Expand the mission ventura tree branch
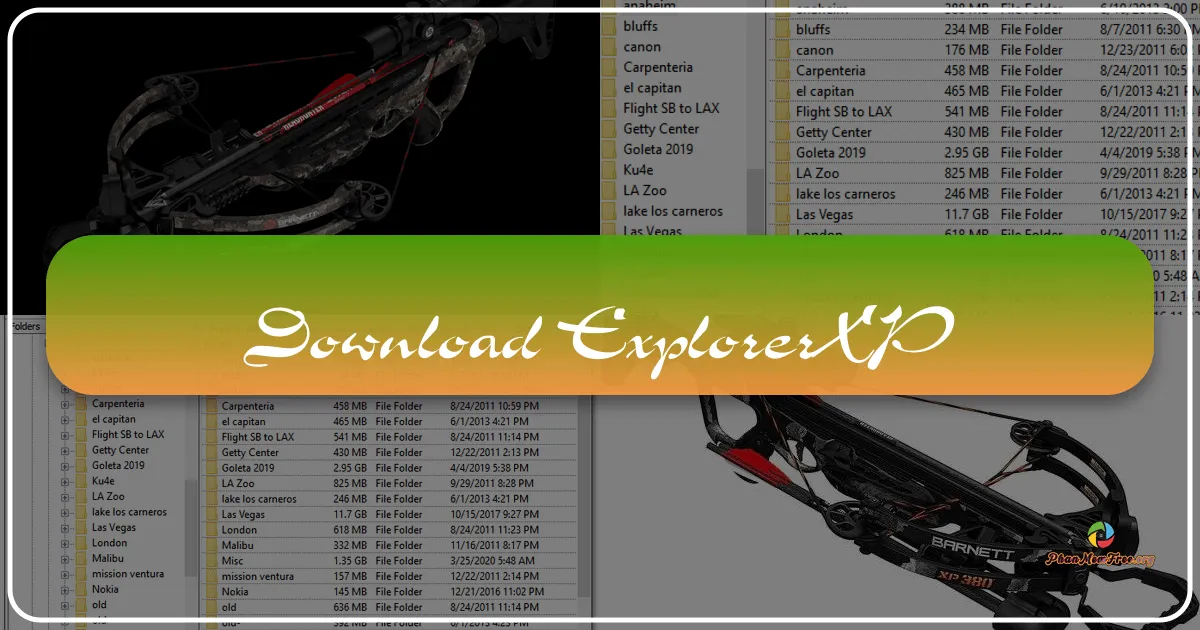The height and width of the screenshot is (630, 1200). (x=64, y=574)
